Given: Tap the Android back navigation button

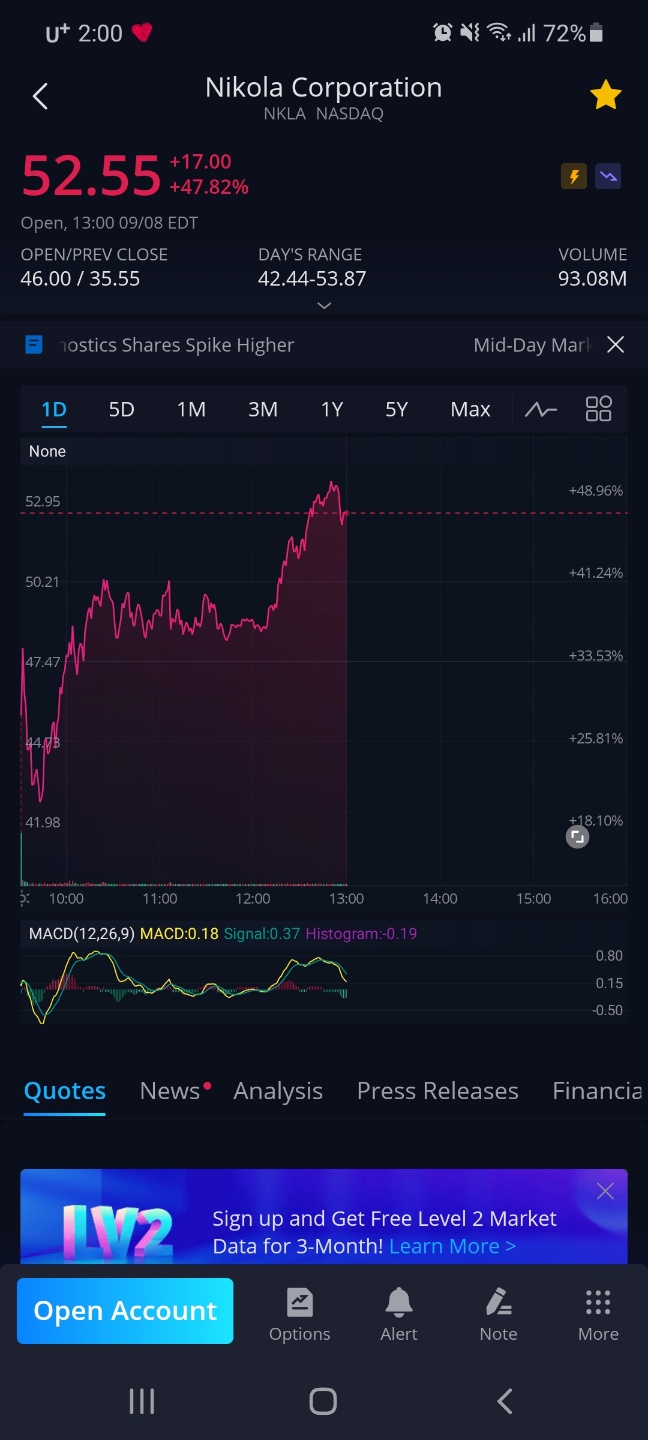Looking at the screenshot, I should [x=505, y=1401].
